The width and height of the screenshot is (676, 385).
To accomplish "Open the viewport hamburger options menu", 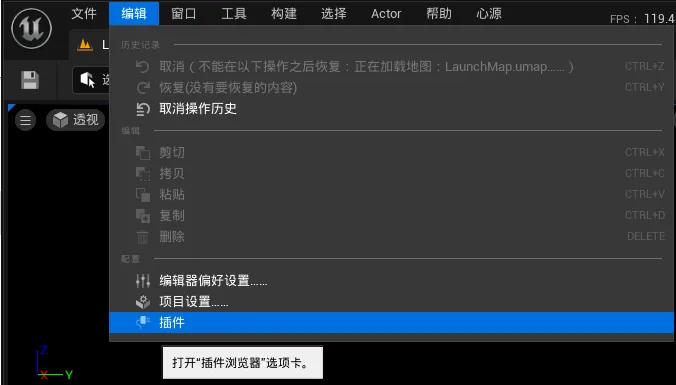I will pos(25,120).
